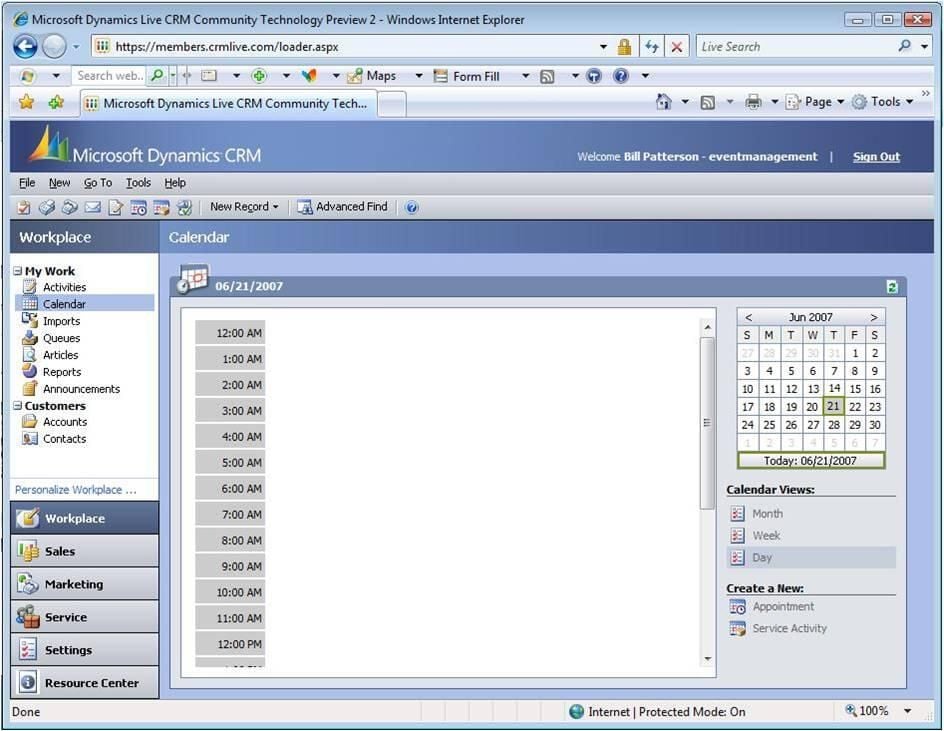
Task: Click the Advanced Find binoculars icon
Action: [x=305, y=207]
